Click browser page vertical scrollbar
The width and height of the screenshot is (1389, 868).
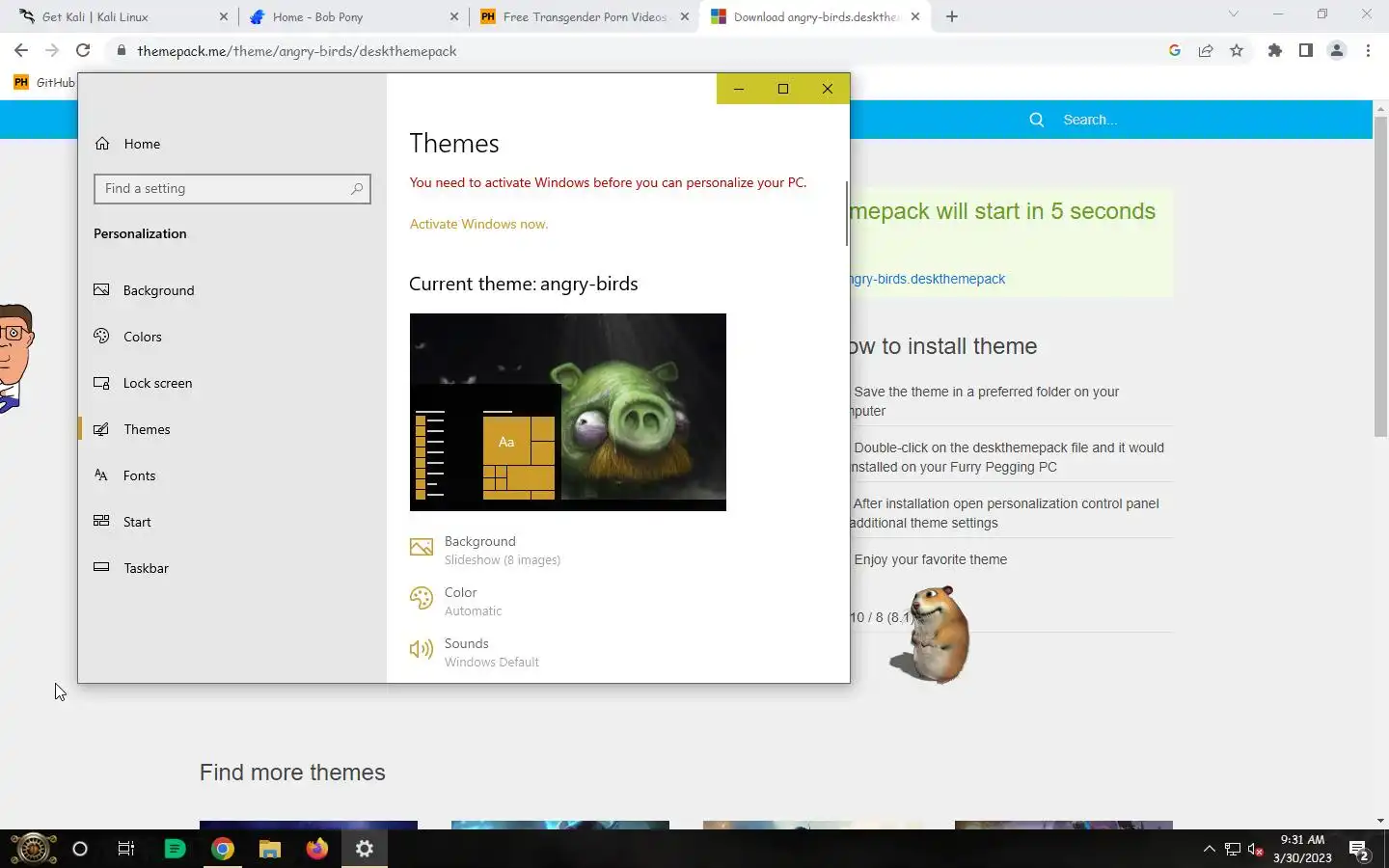point(1380,277)
